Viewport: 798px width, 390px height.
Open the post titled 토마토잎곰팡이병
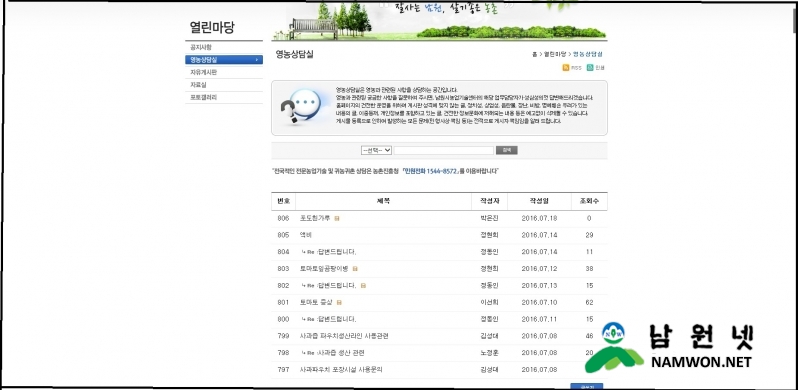tap(324, 268)
